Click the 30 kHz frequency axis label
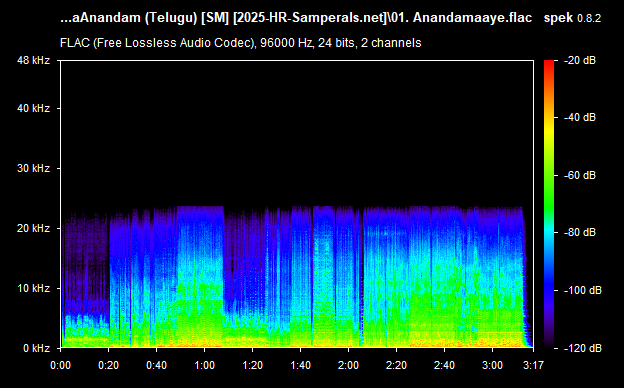624x388 pixels. (x=33, y=168)
